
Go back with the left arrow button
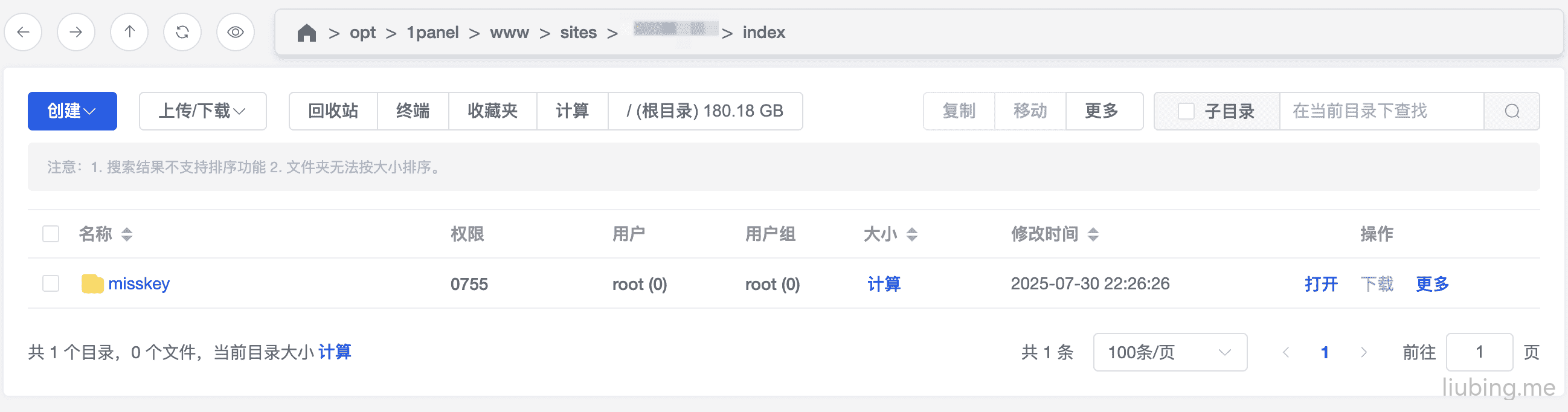tap(23, 32)
